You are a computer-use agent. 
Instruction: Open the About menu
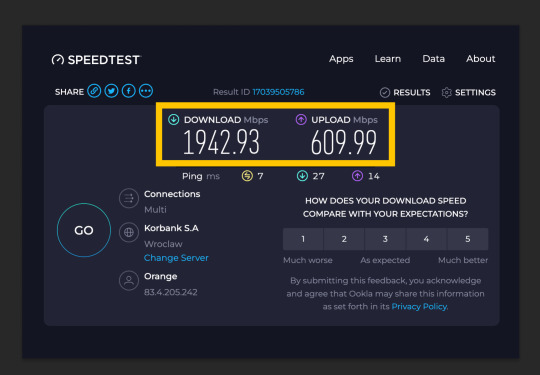click(x=481, y=59)
